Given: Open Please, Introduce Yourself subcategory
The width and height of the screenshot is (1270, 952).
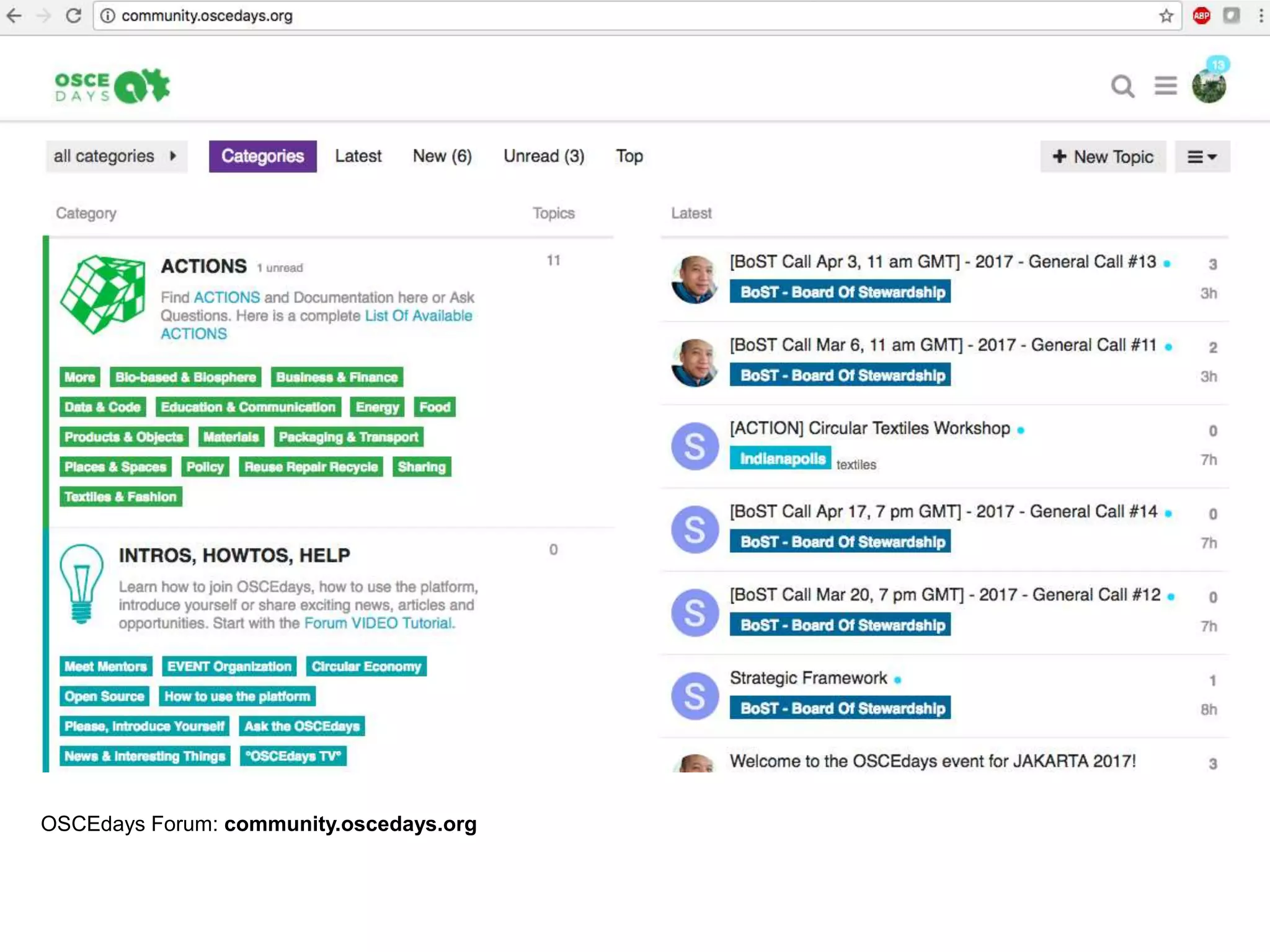Looking at the screenshot, I should click(x=144, y=726).
